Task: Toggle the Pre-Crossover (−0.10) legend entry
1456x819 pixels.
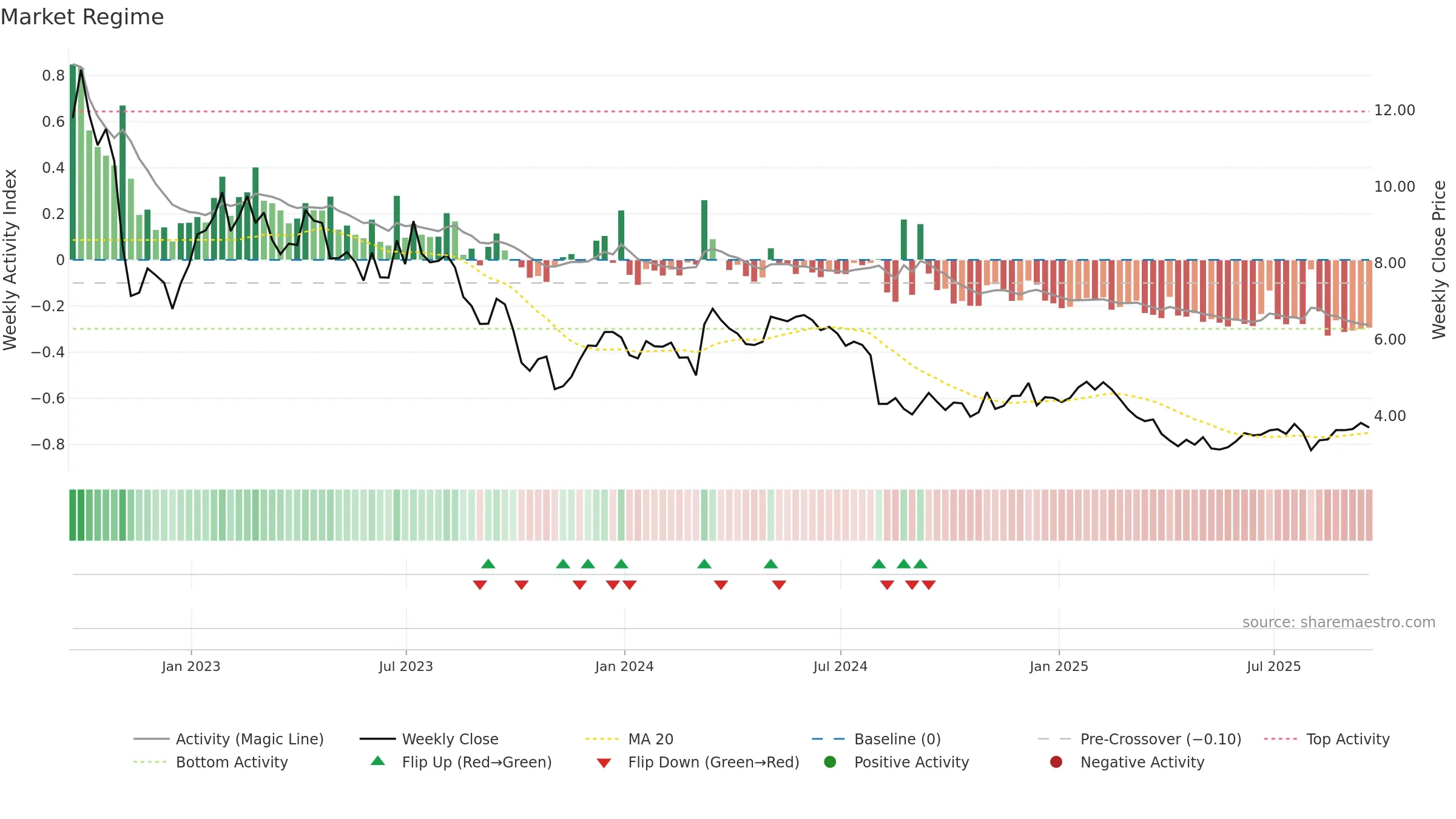Action: 1139,739
